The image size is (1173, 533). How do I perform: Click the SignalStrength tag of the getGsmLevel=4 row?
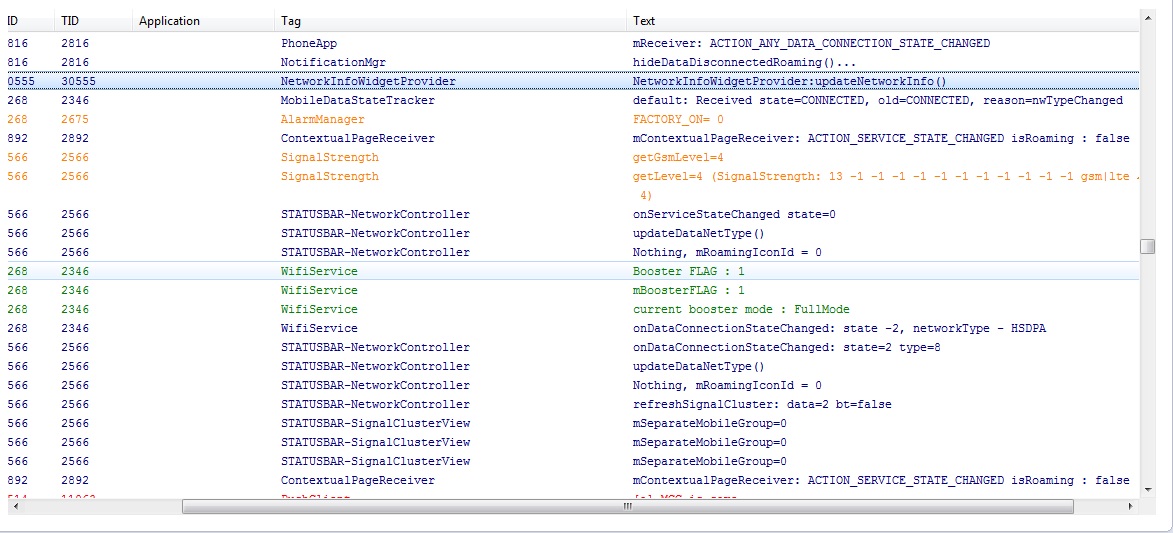329,157
